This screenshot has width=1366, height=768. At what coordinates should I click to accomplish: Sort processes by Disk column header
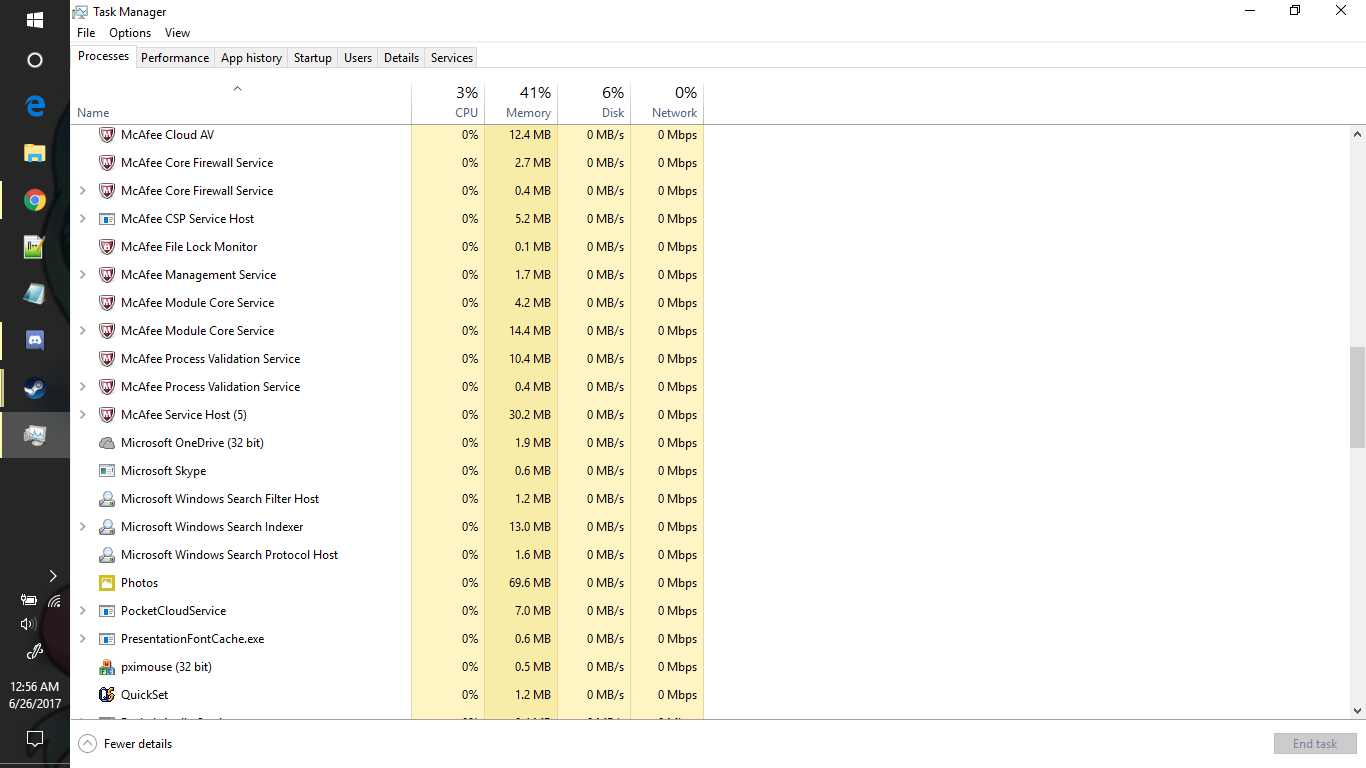click(x=594, y=103)
